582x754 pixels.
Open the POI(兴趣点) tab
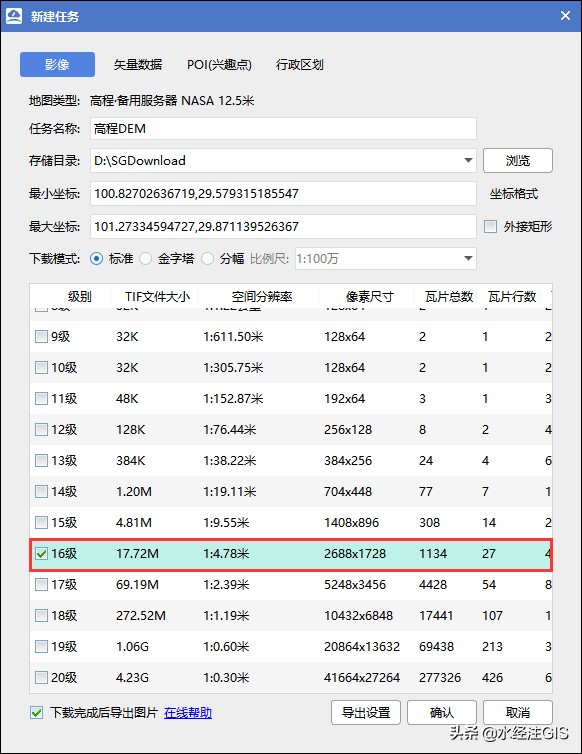tap(219, 64)
